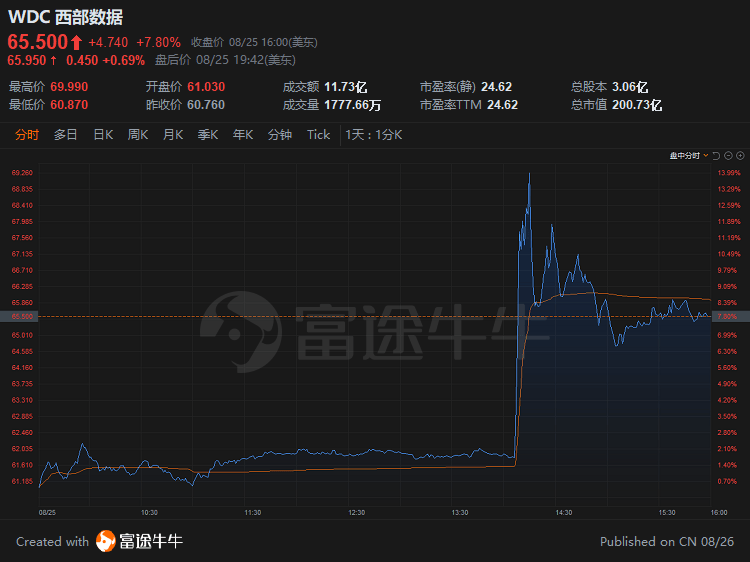This screenshot has width=750, height=562.
Task: Switch to the 日K daily chart tab
Action: click(x=103, y=135)
